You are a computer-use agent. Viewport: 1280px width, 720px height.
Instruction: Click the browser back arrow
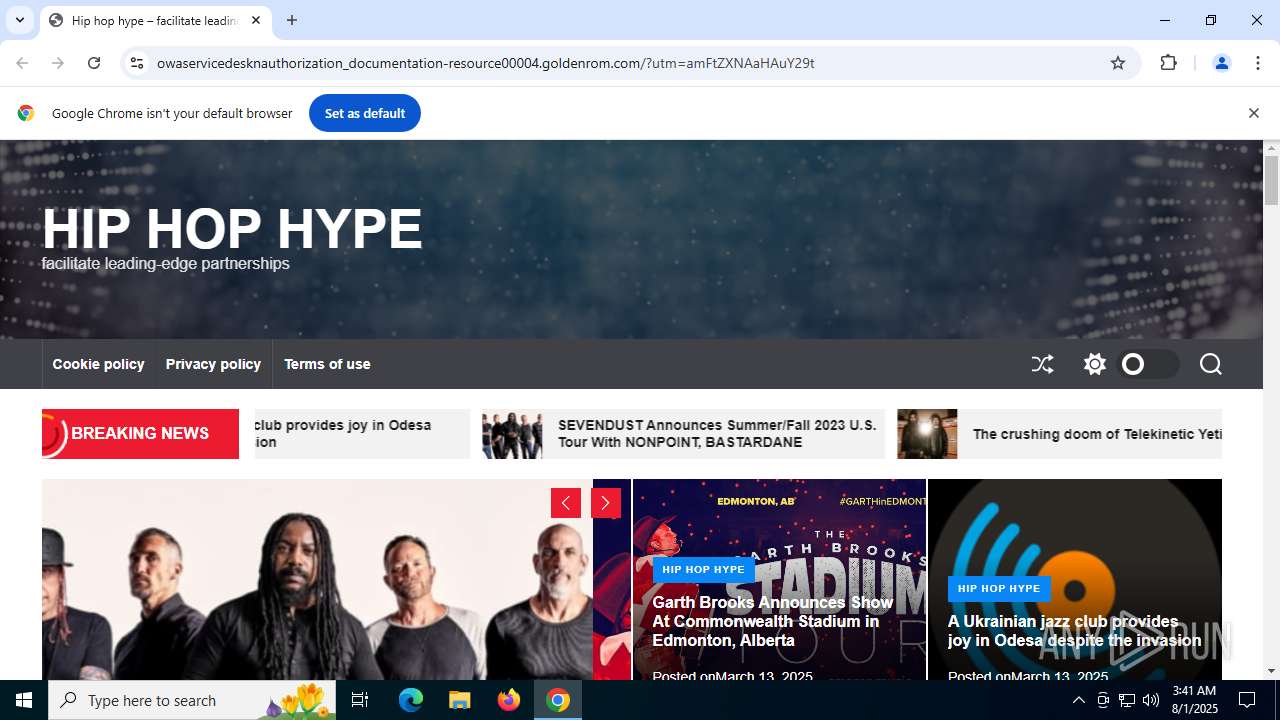(22, 63)
